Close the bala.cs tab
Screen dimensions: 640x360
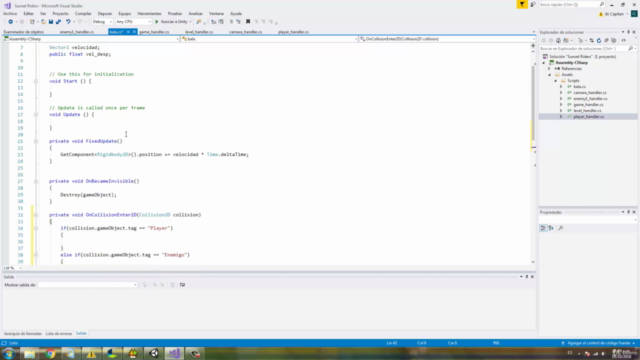click(134, 32)
